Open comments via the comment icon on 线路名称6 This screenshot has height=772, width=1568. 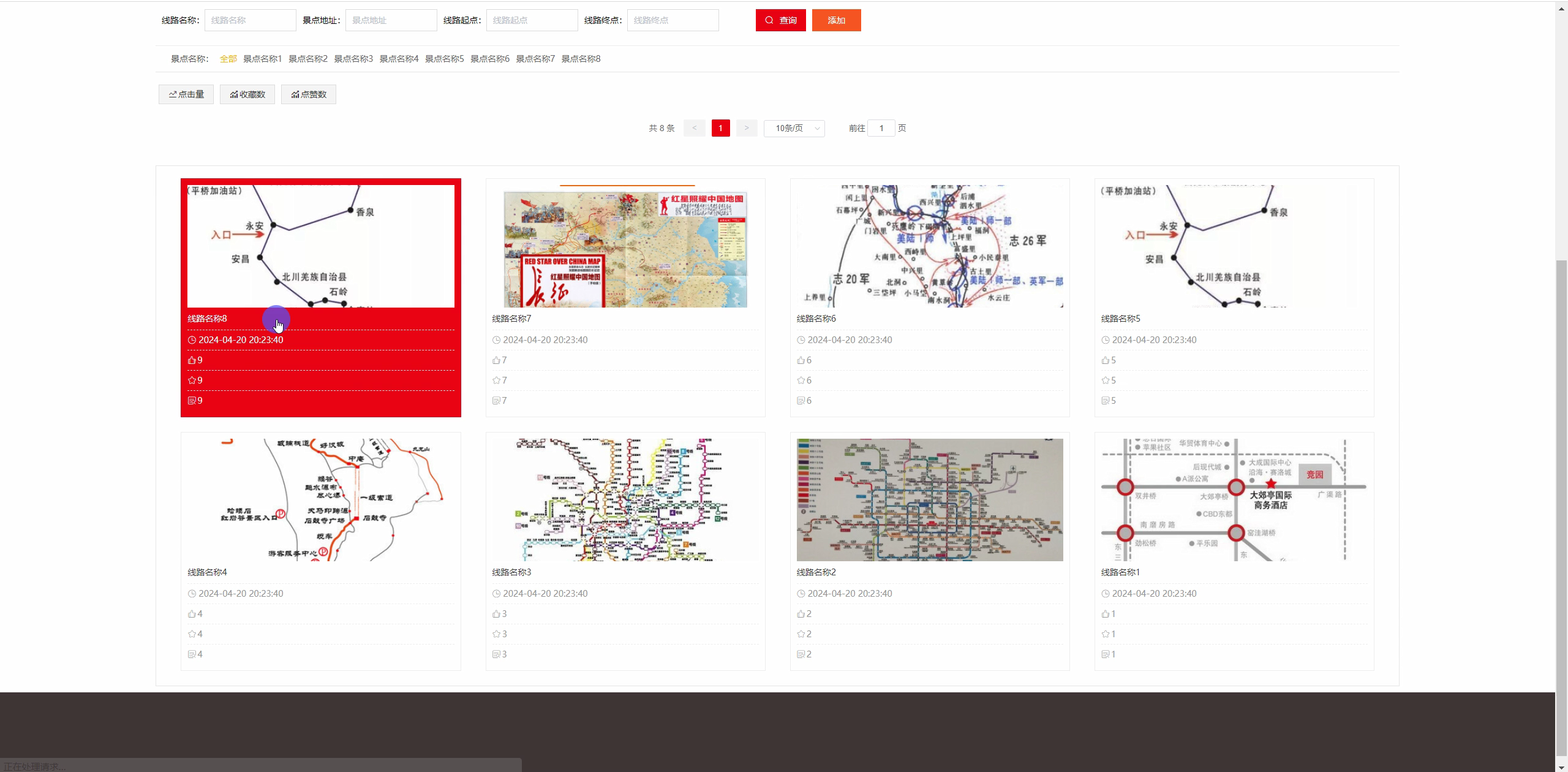pyautogui.click(x=801, y=400)
